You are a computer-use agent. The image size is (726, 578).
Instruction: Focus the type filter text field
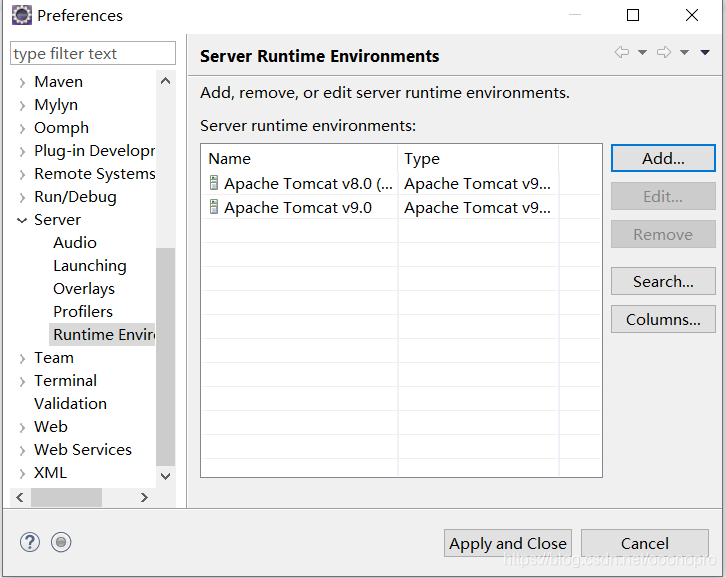pos(93,53)
